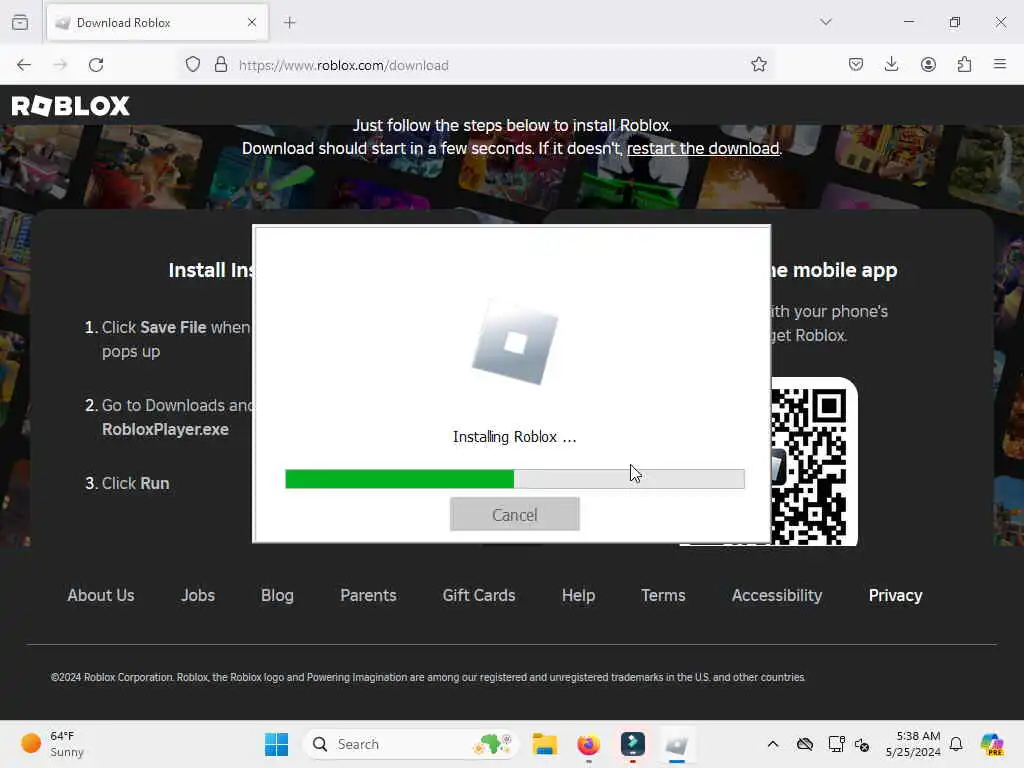Click the RobloxPlayer.exe instruction text
The width and height of the screenshot is (1024, 768).
pyautogui.click(x=165, y=430)
